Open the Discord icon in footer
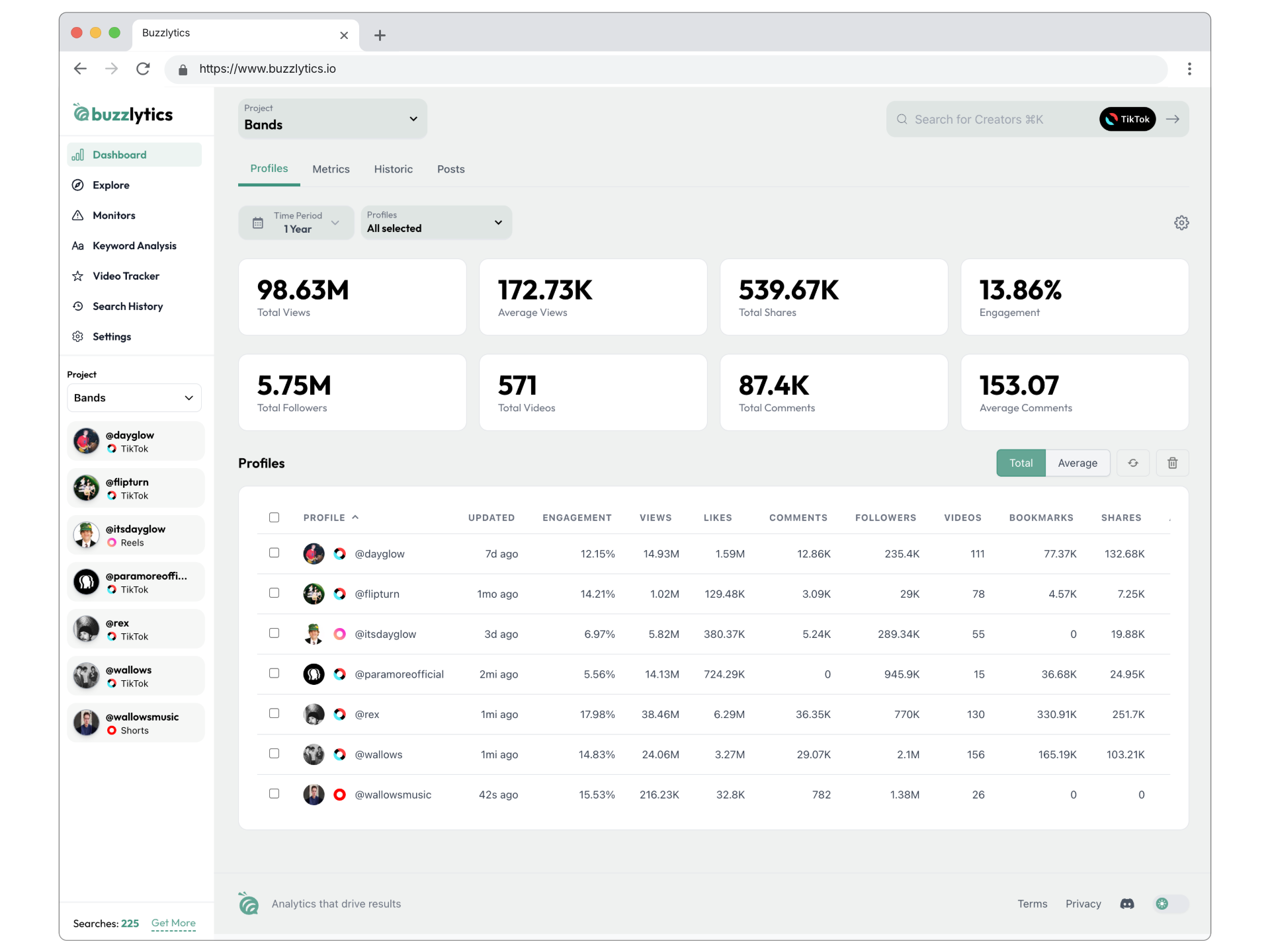The image size is (1270, 952). pyautogui.click(x=1127, y=904)
